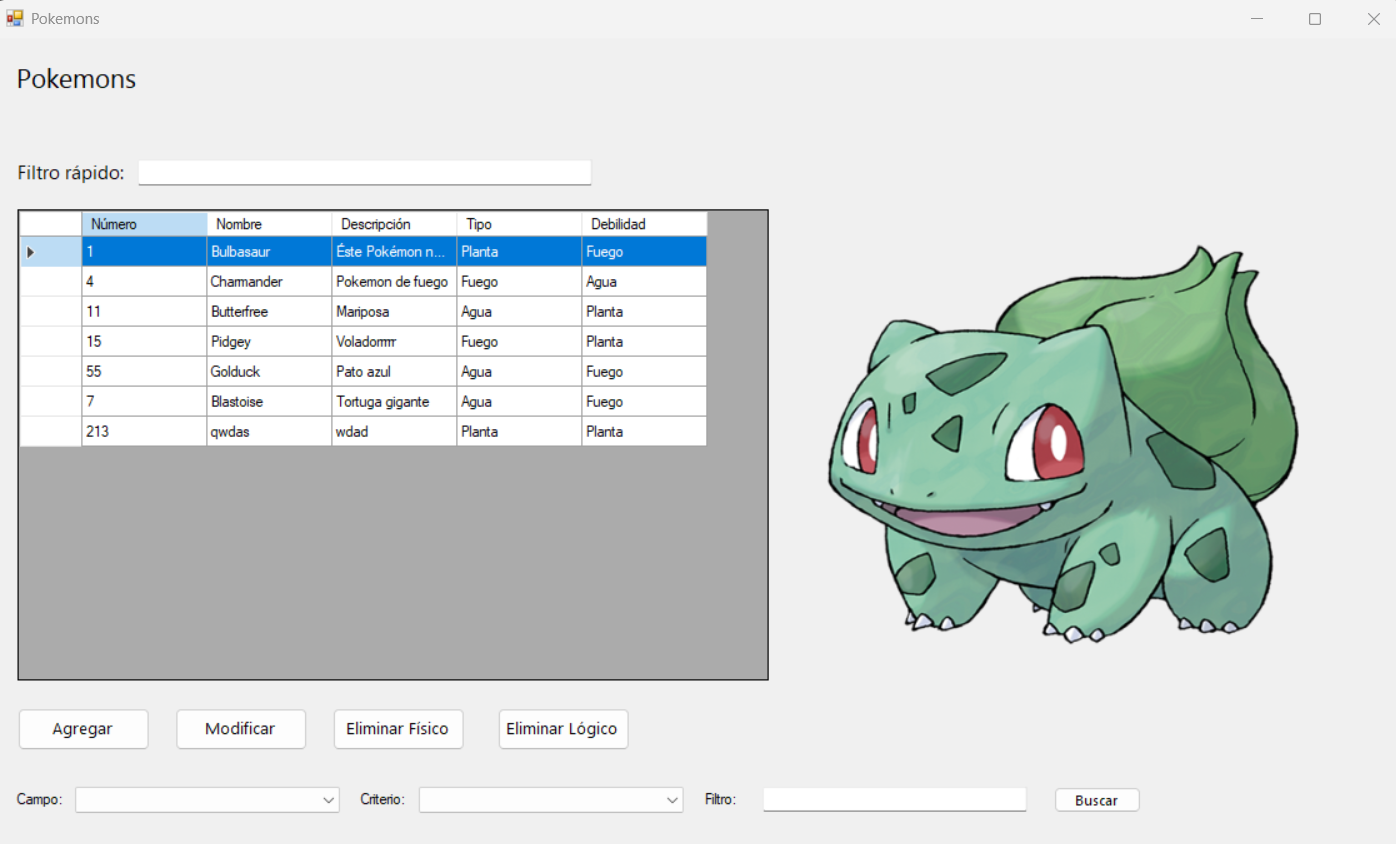Screen dimensions: 1396x844
Task: Select the Butterfree name cell
Action: pos(269,312)
